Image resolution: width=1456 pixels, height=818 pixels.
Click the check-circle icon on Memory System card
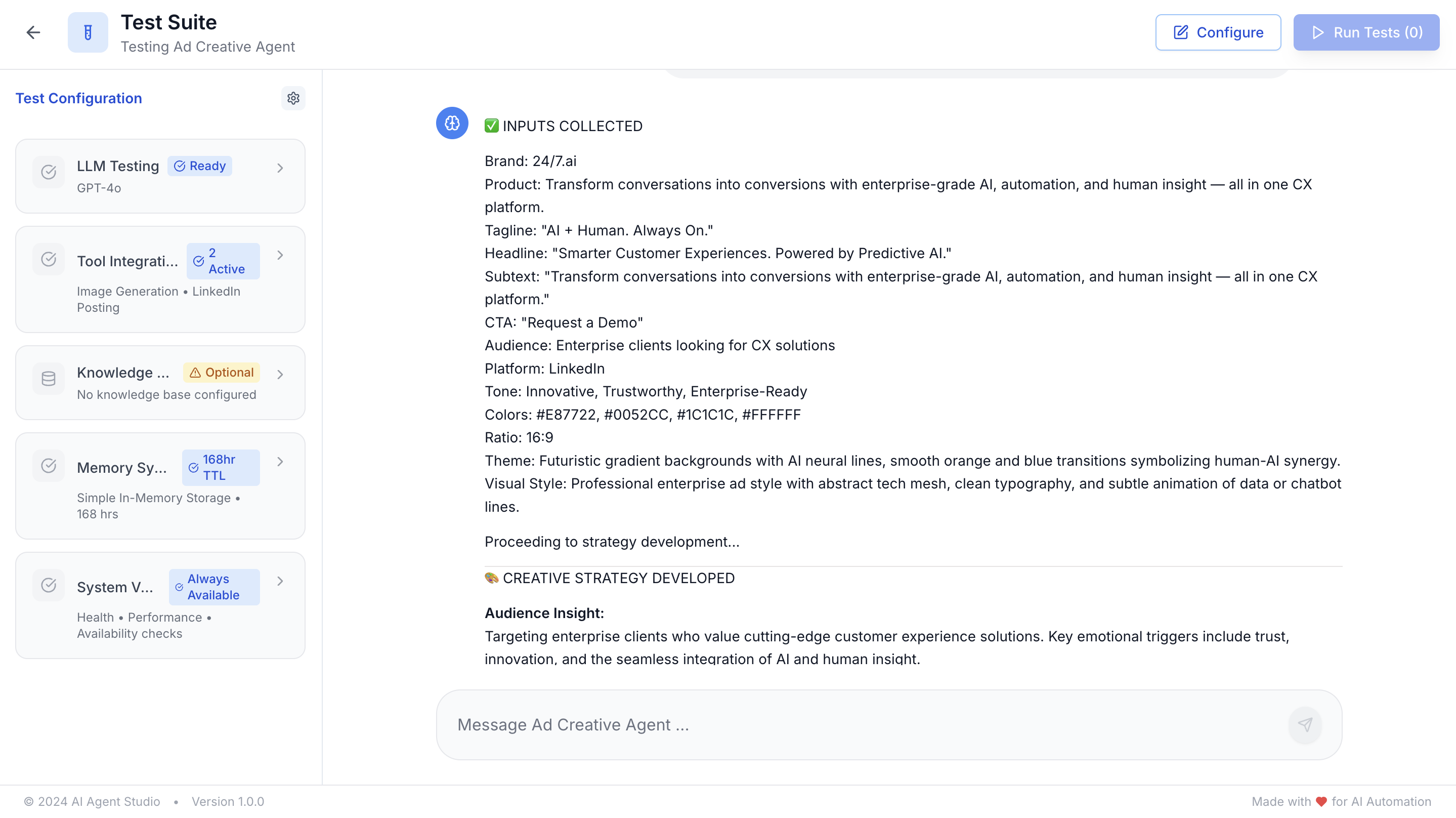click(48, 465)
